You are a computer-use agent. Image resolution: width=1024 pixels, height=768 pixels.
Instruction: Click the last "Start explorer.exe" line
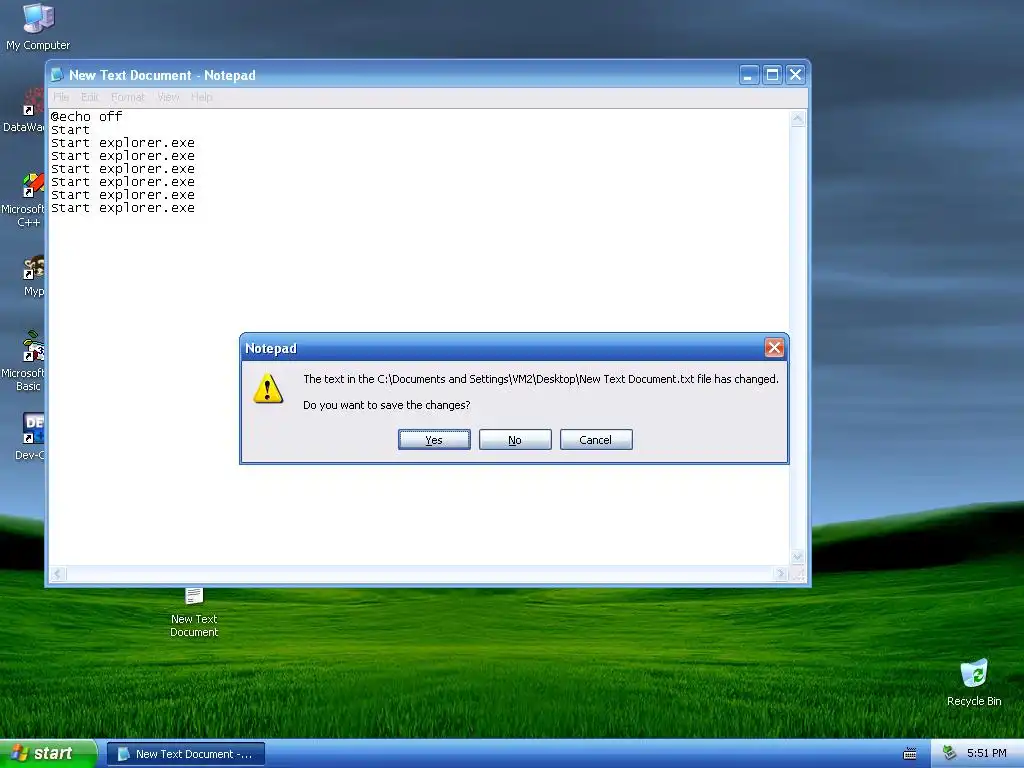point(123,208)
